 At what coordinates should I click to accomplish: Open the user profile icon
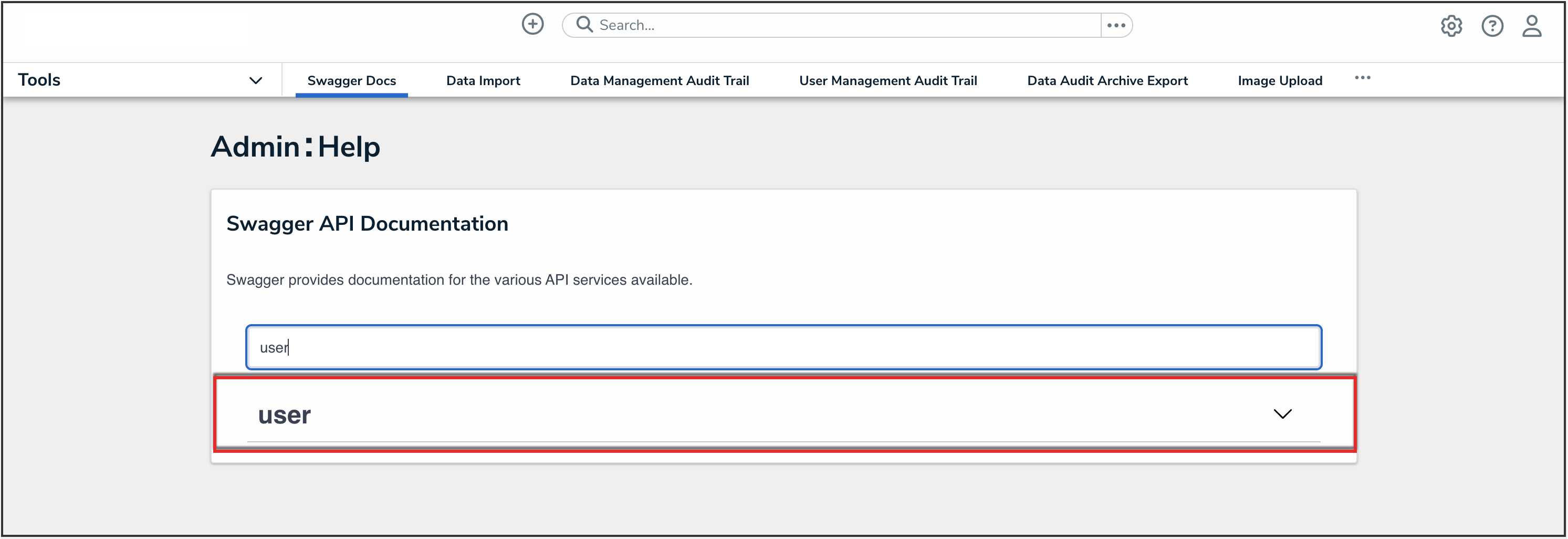(1533, 26)
